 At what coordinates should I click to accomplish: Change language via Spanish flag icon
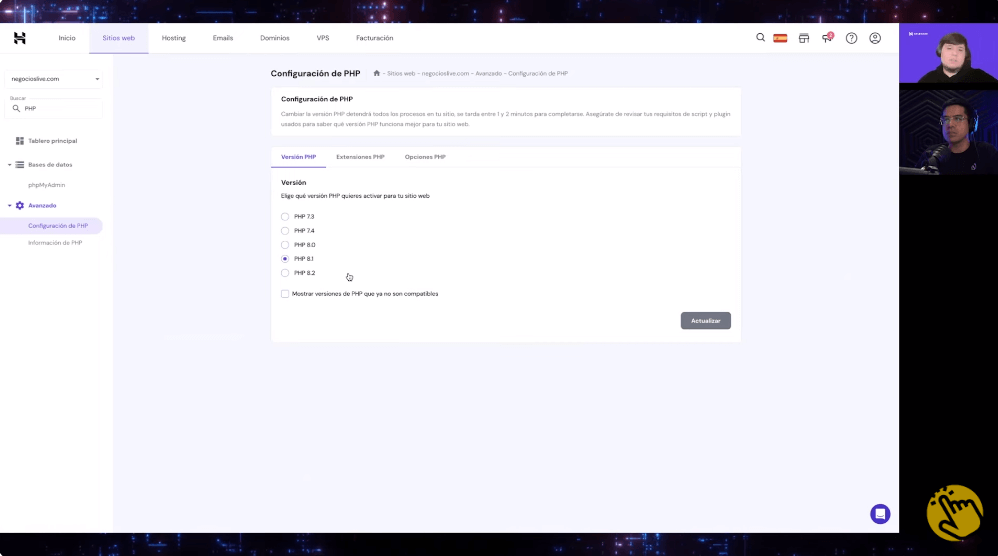[x=780, y=38]
